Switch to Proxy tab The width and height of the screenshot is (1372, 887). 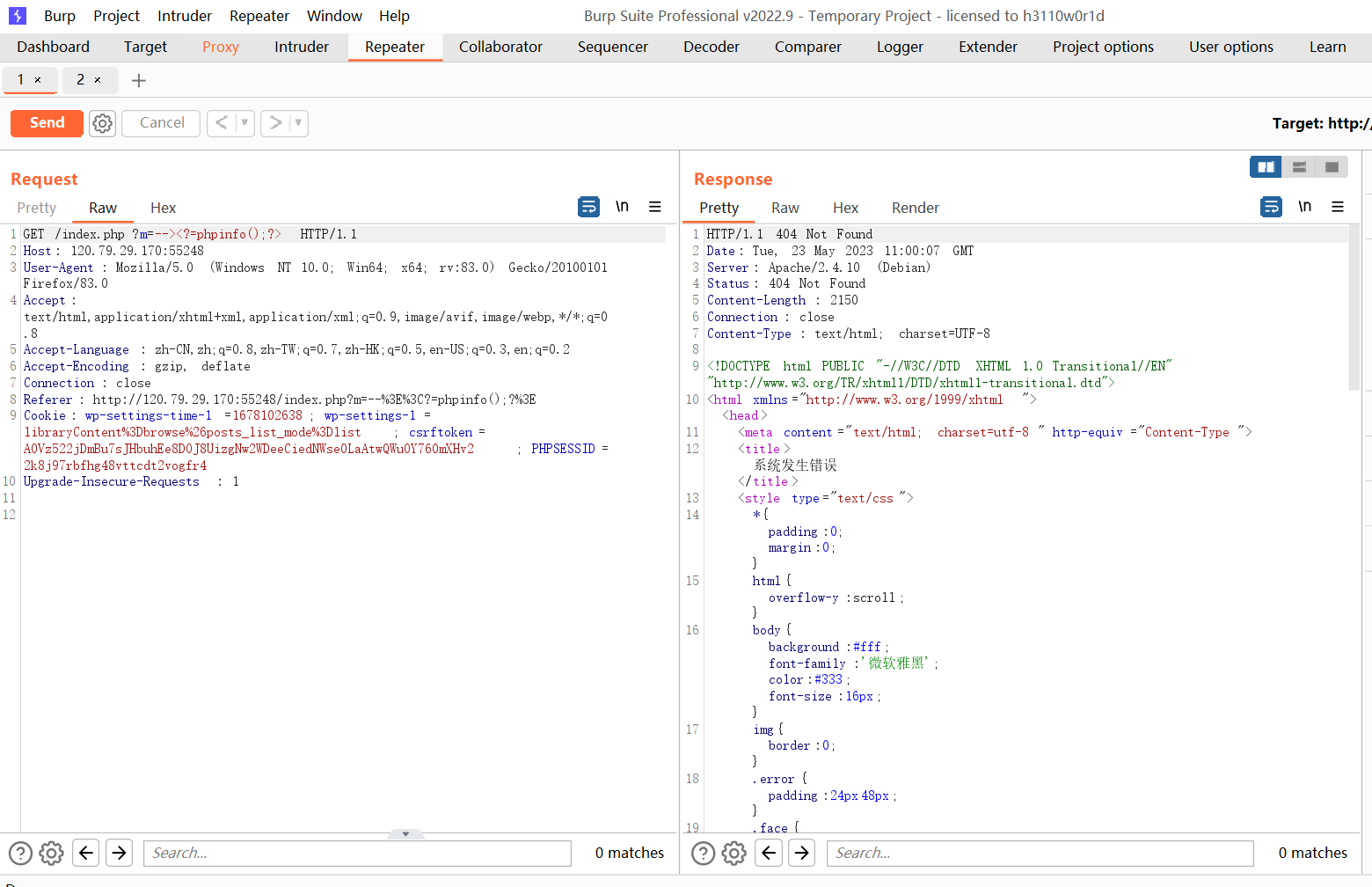click(221, 47)
